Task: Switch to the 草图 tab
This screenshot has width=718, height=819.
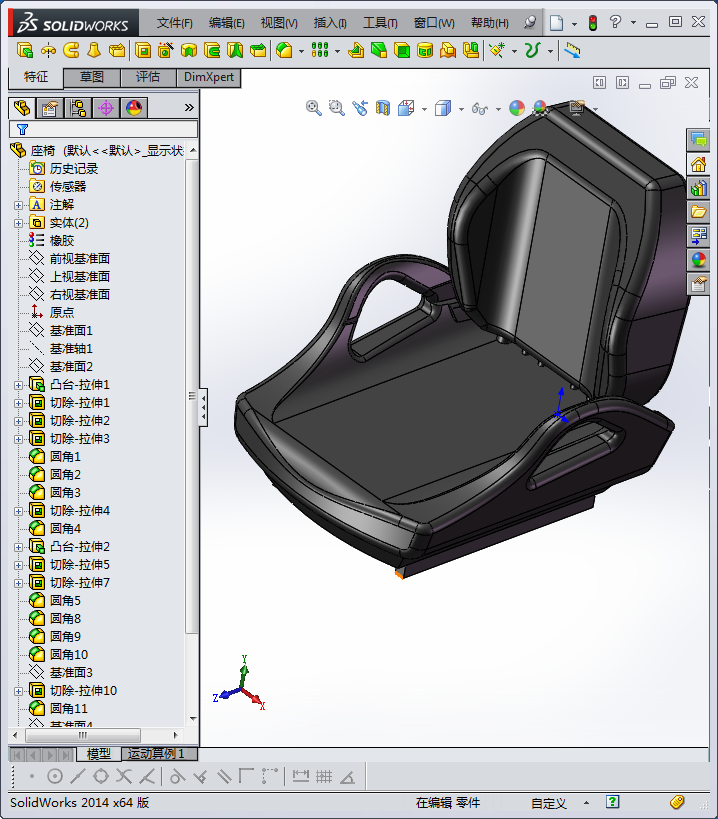Action: click(91, 77)
